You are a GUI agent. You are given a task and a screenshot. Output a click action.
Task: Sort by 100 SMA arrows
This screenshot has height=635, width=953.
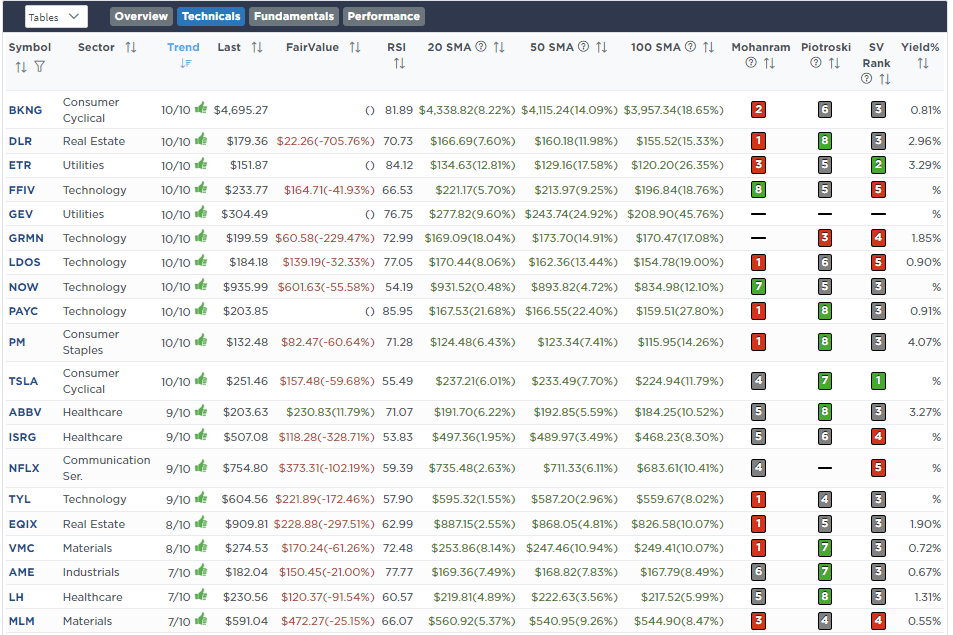pyautogui.click(x=709, y=47)
